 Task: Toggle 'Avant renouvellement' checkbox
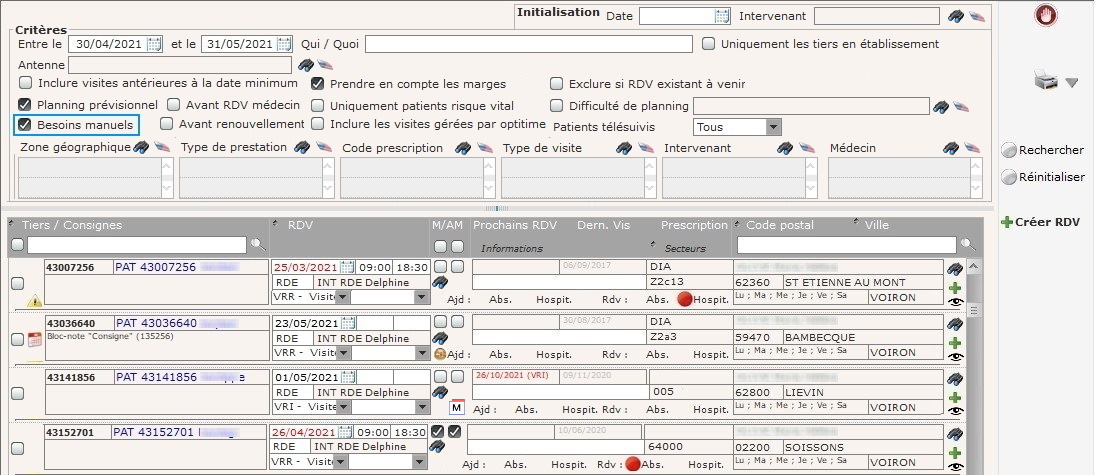166,124
